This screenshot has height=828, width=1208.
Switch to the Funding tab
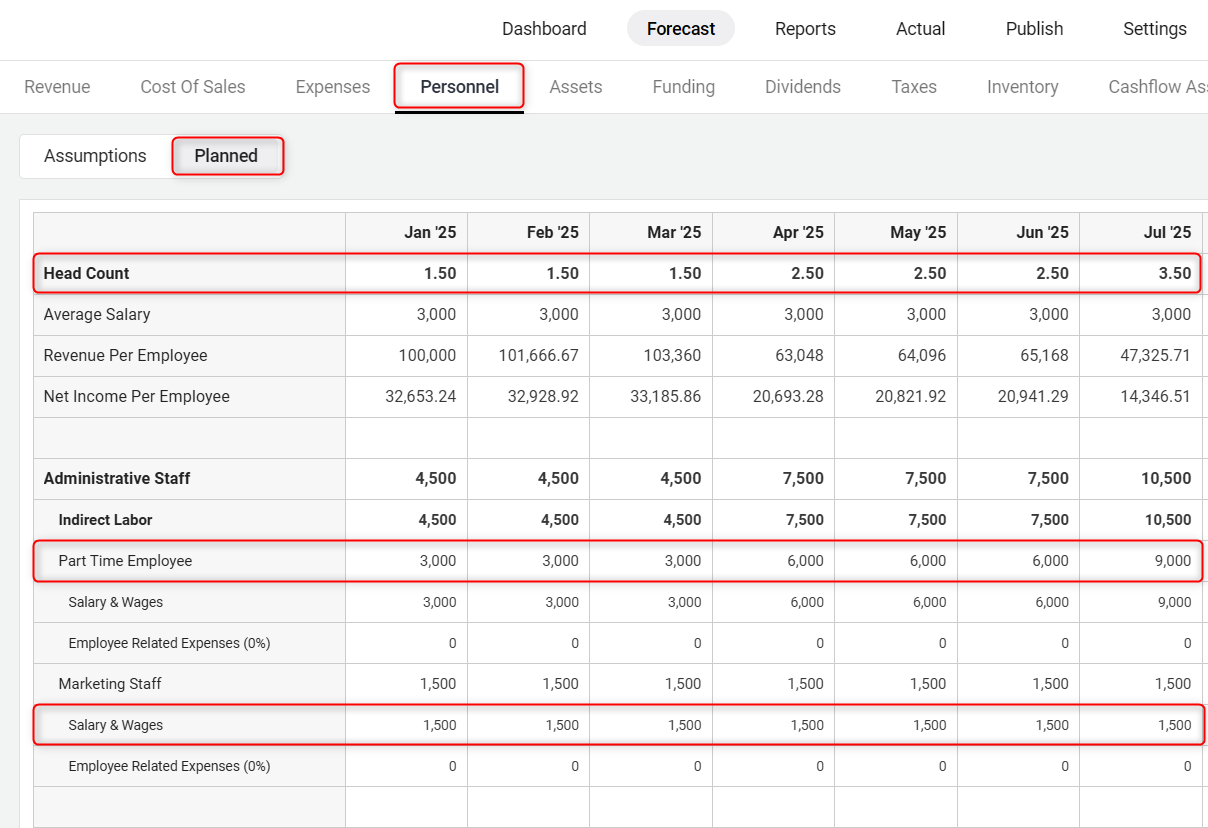click(684, 87)
